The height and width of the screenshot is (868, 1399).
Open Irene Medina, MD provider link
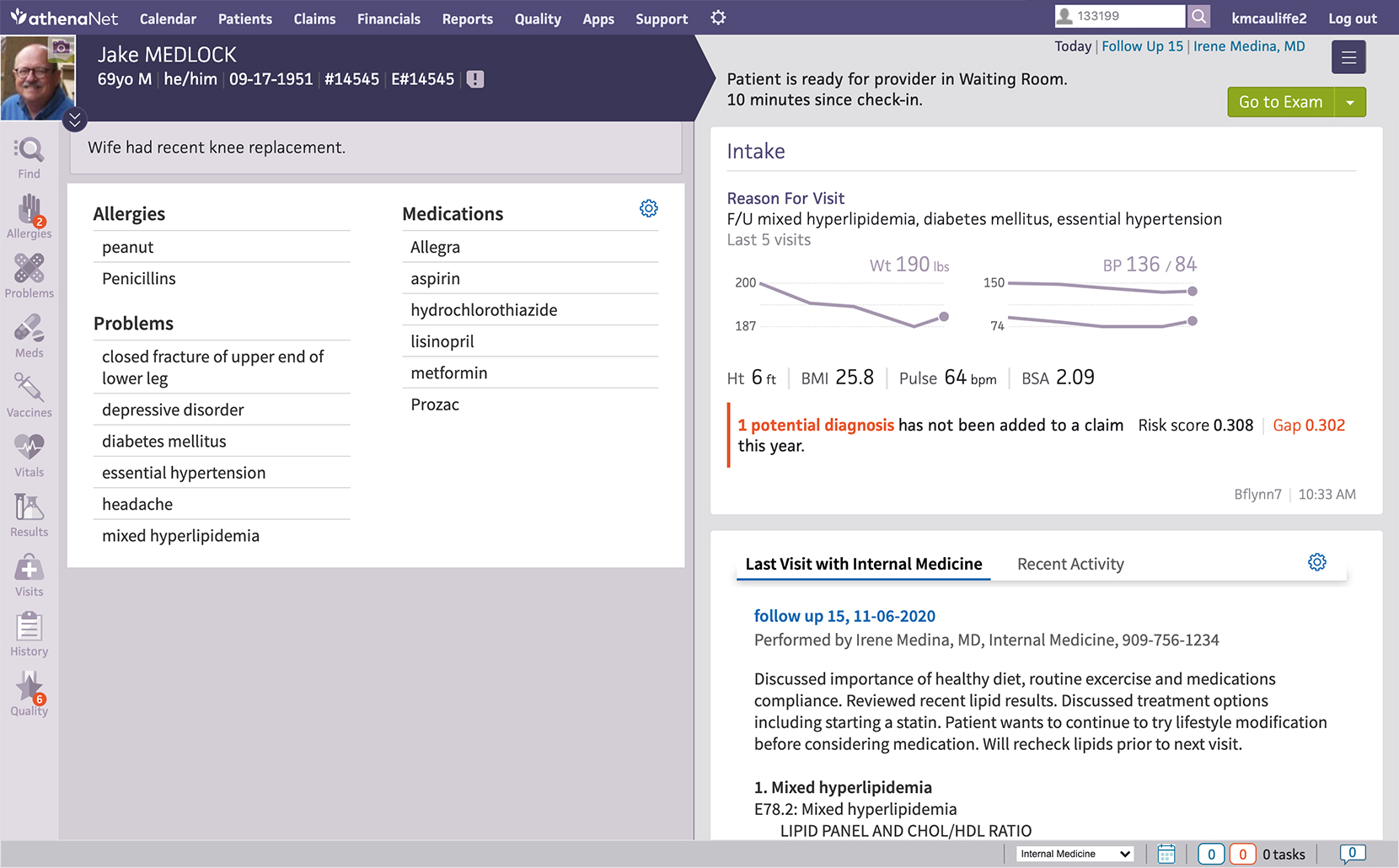1249,46
